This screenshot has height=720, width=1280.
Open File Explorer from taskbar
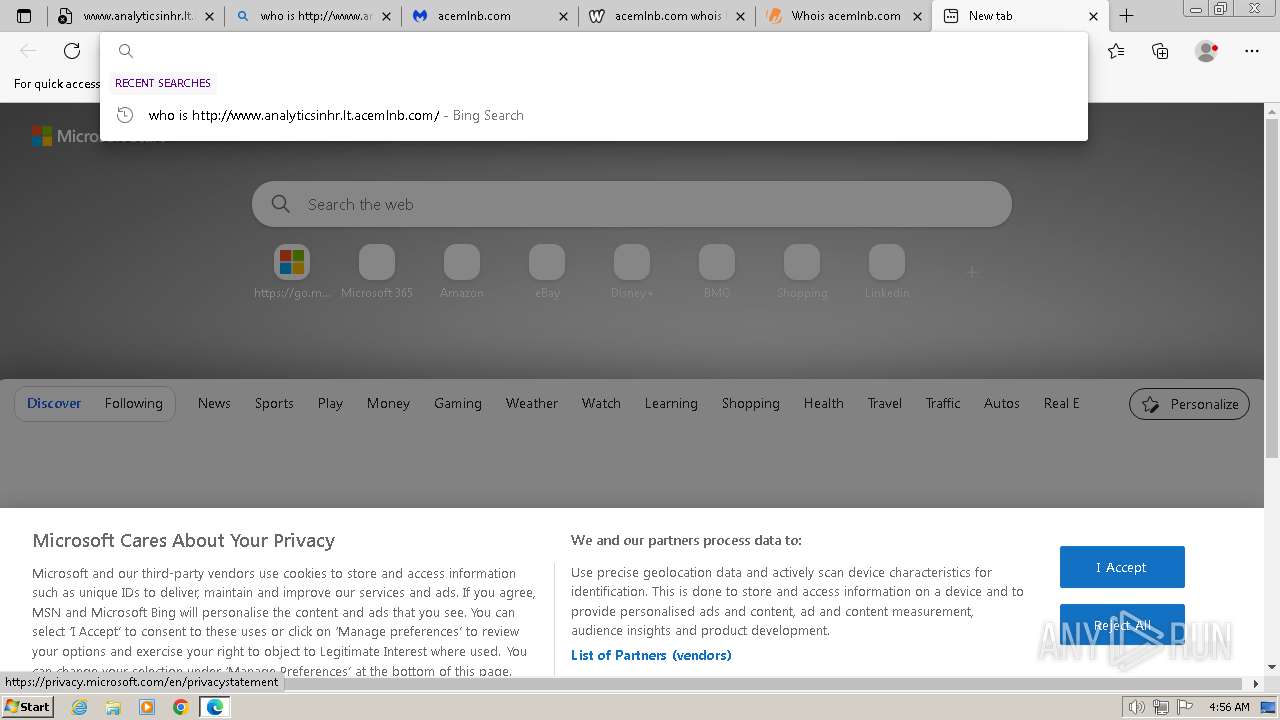pos(113,707)
